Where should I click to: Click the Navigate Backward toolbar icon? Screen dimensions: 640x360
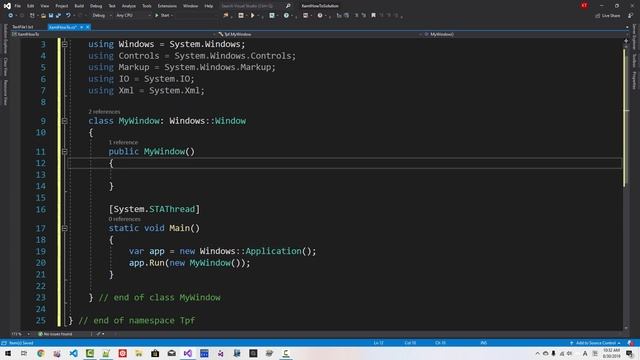pos(11,16)
